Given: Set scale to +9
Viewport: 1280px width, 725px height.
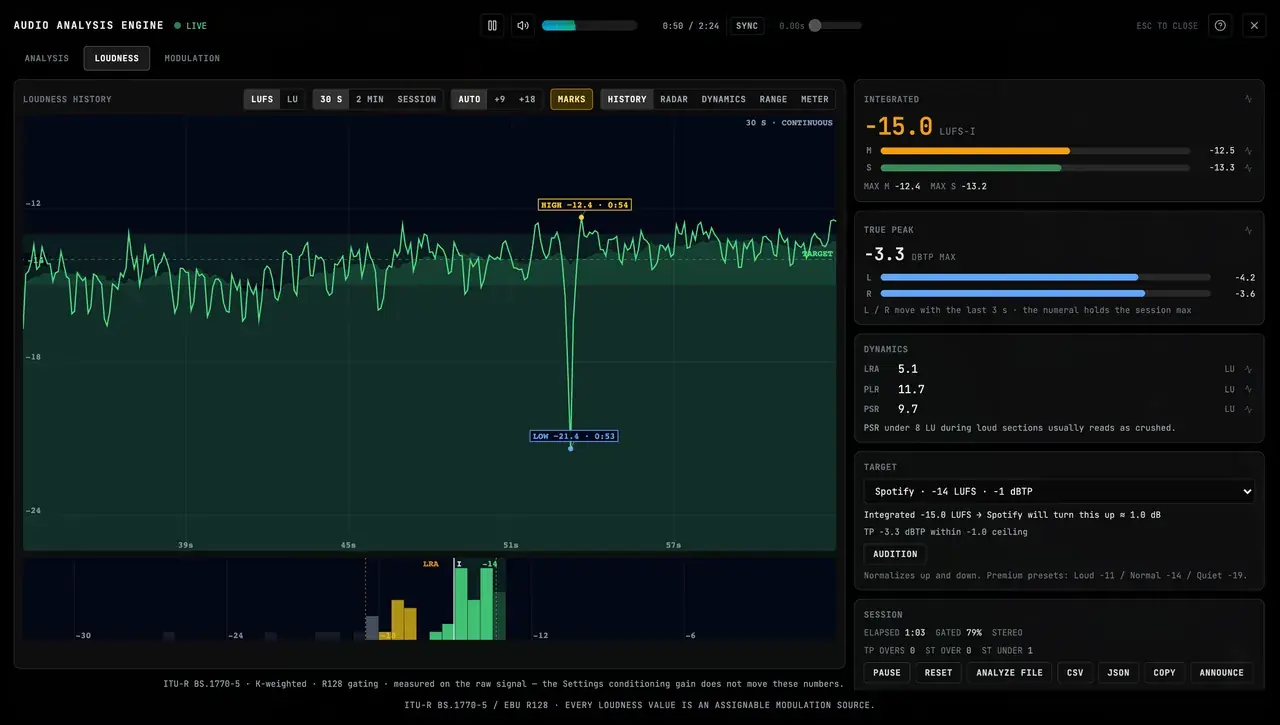Looking at the screenshot, I should pyautogui.click(x=500, y=99).
